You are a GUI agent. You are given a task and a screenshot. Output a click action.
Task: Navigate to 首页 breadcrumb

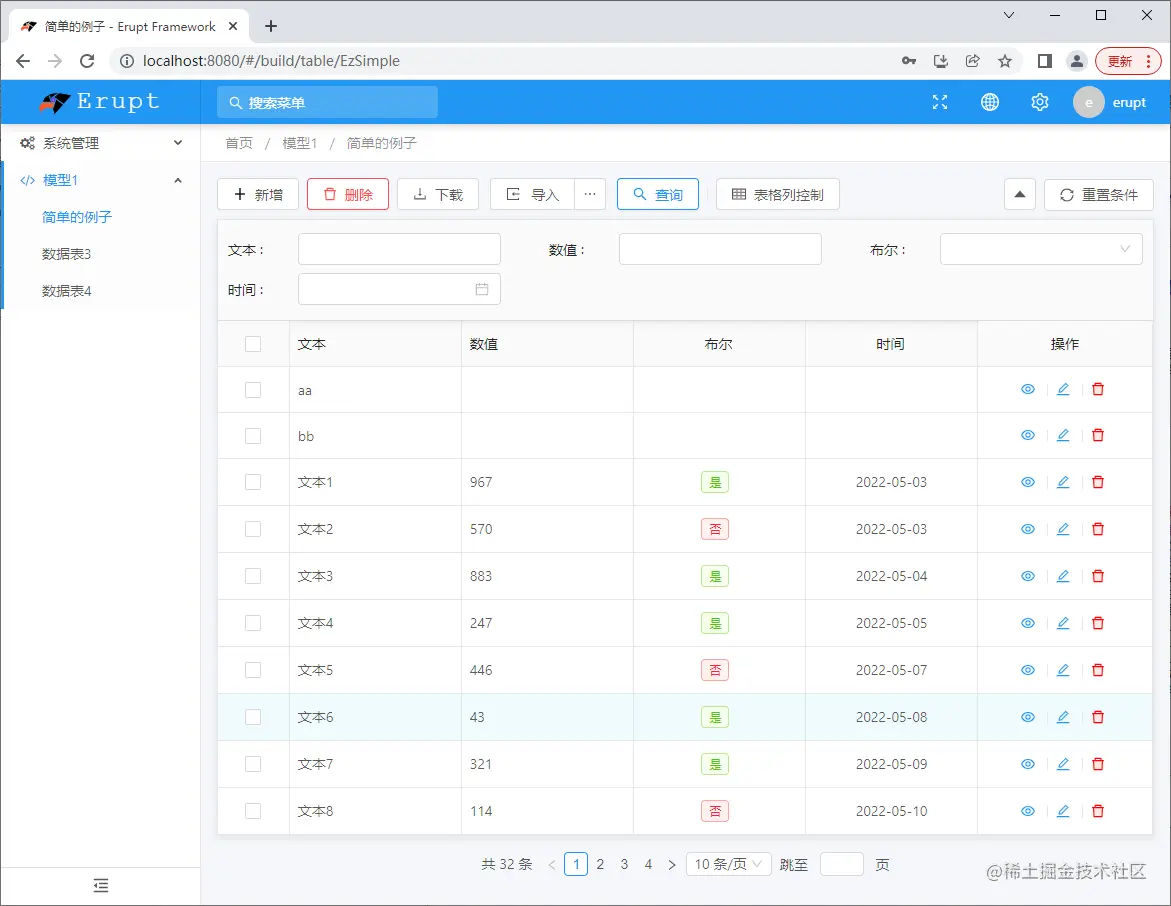tap(239, 143)
